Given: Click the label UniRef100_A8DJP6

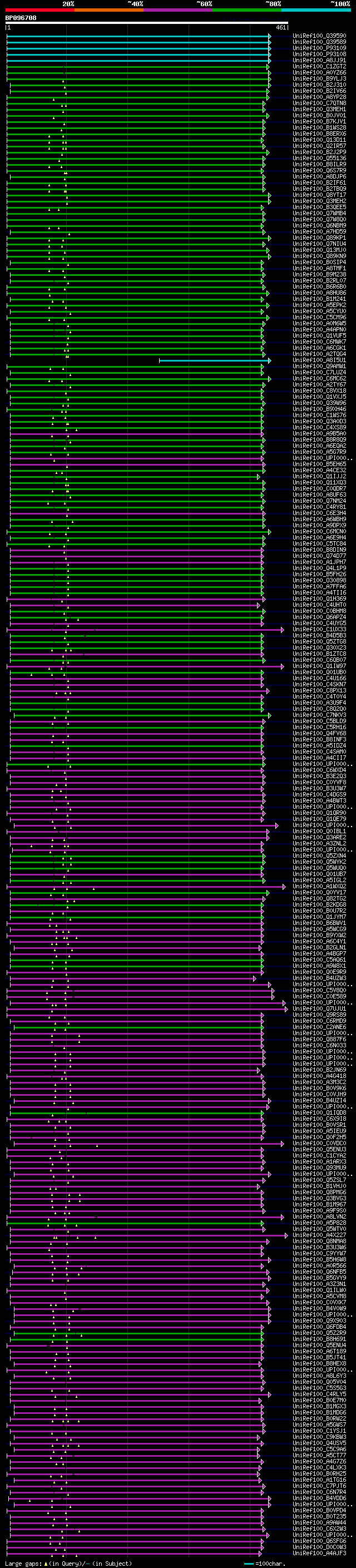Looking at the screenshot, I should (319, 176).
